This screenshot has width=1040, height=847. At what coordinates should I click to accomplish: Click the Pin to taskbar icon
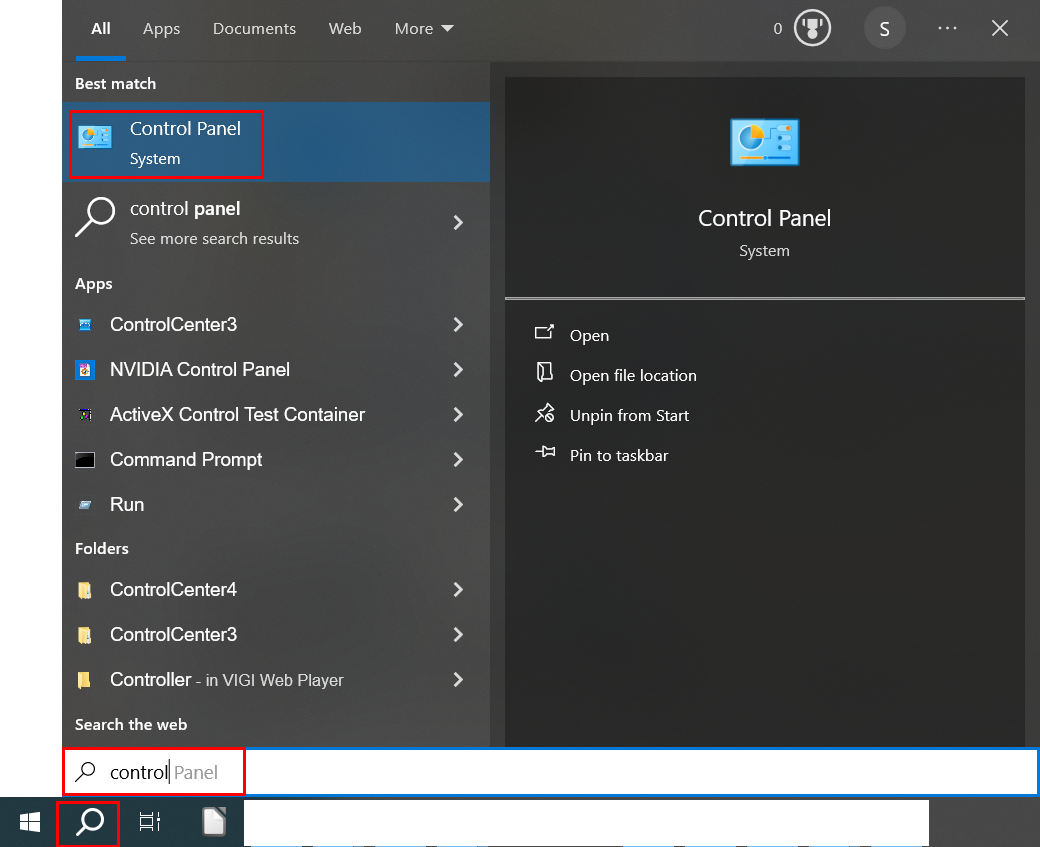pos(545,452)
